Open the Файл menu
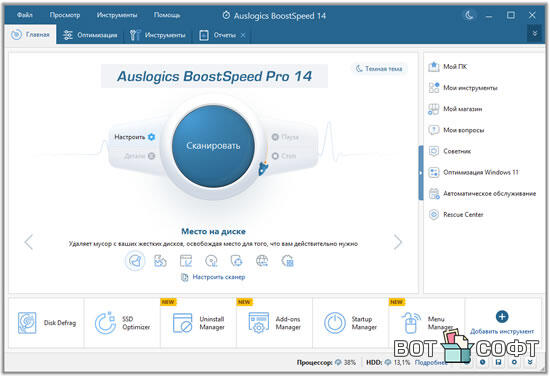The height and width of the screenshot is (376, 550). (x=25, y=15)
